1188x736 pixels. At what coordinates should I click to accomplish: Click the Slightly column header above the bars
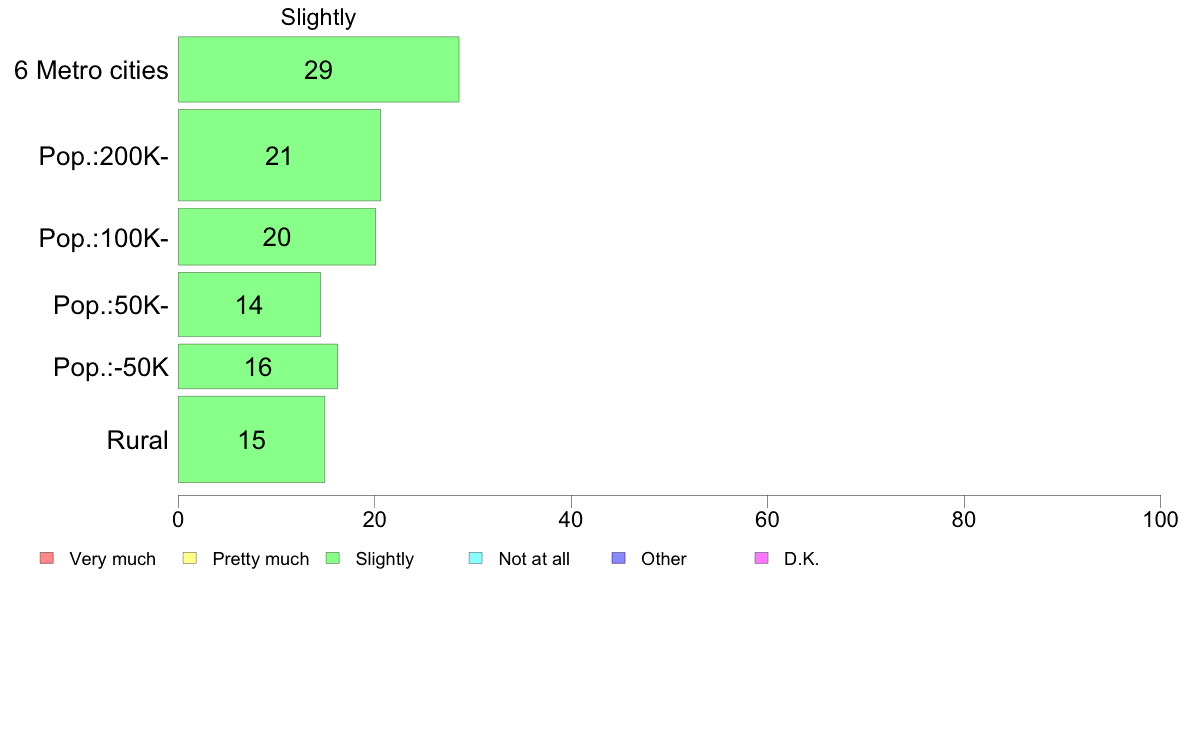318,17
